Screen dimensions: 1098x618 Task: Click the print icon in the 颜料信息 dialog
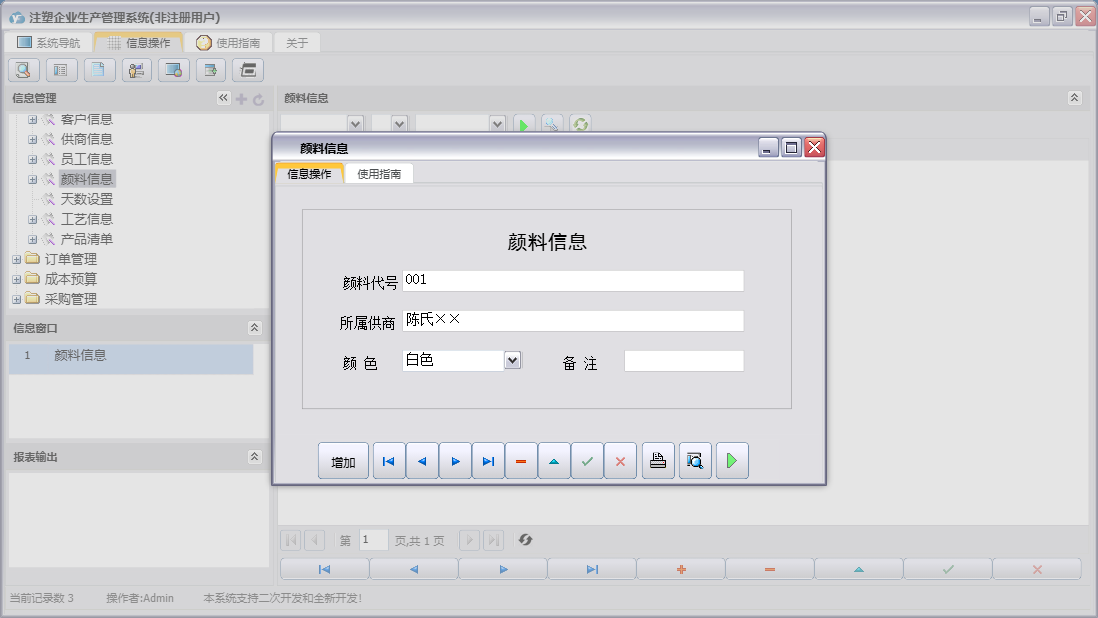click(658, 461)
